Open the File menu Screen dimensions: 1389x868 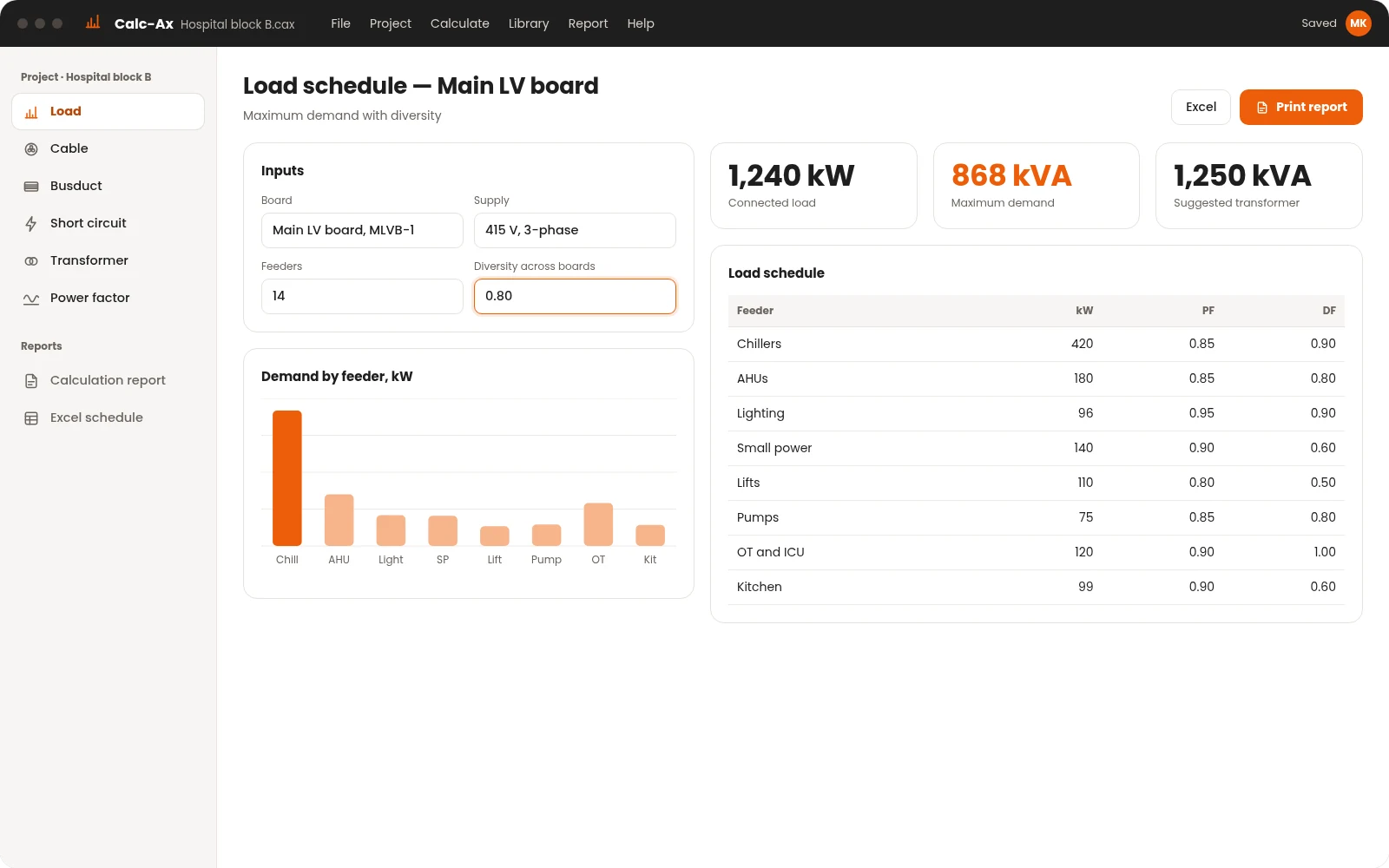340,23
